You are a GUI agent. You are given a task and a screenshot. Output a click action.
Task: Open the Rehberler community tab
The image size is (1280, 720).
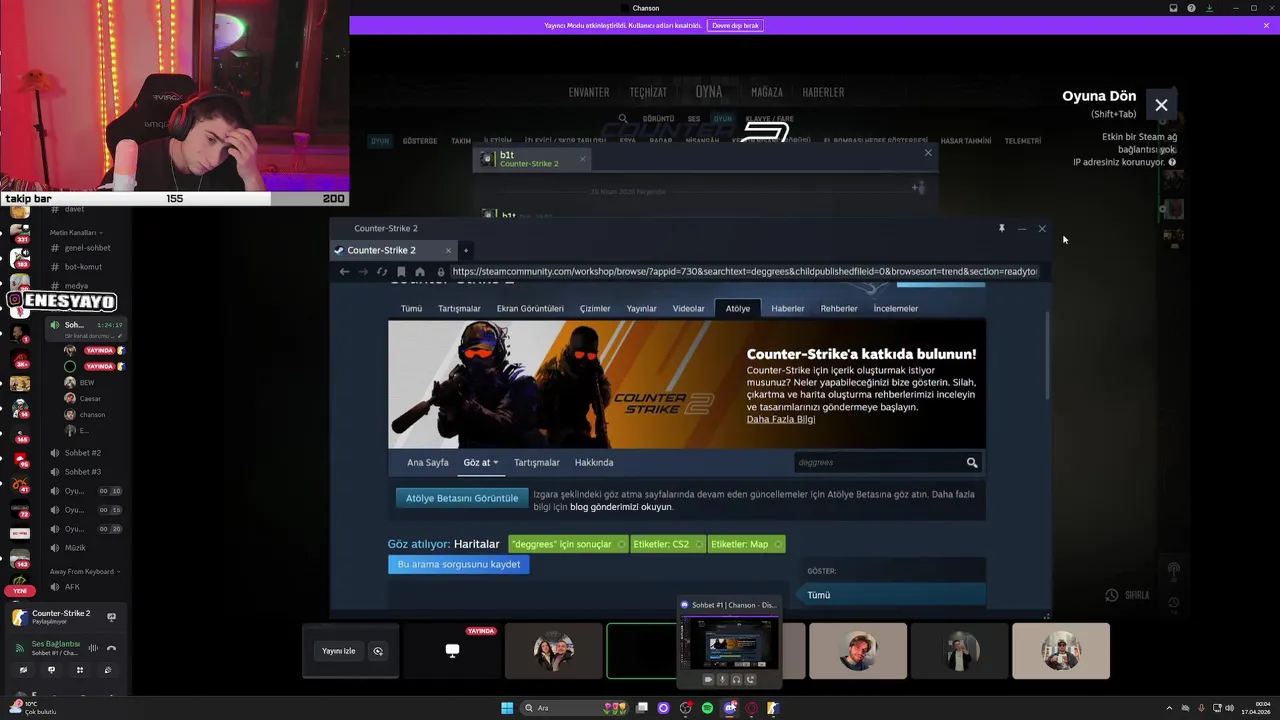pos(839,308)
